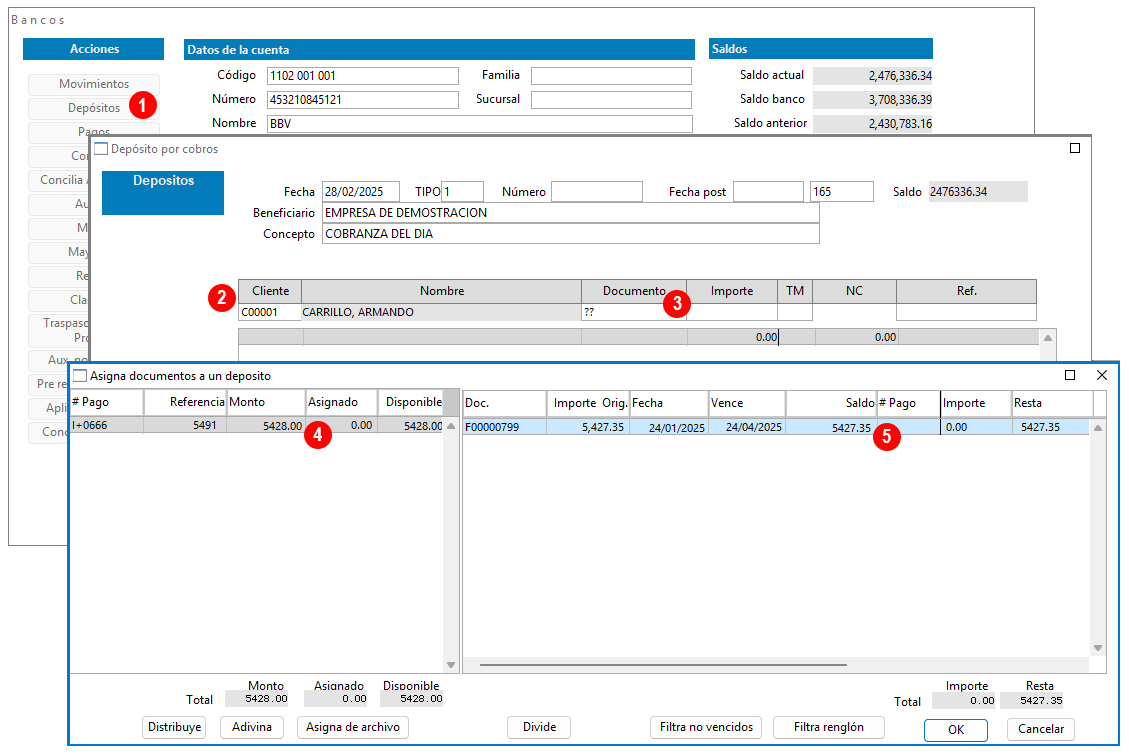Click the Monto column header
Viewport: 1129px width, 755px height.
coord(266,402)
